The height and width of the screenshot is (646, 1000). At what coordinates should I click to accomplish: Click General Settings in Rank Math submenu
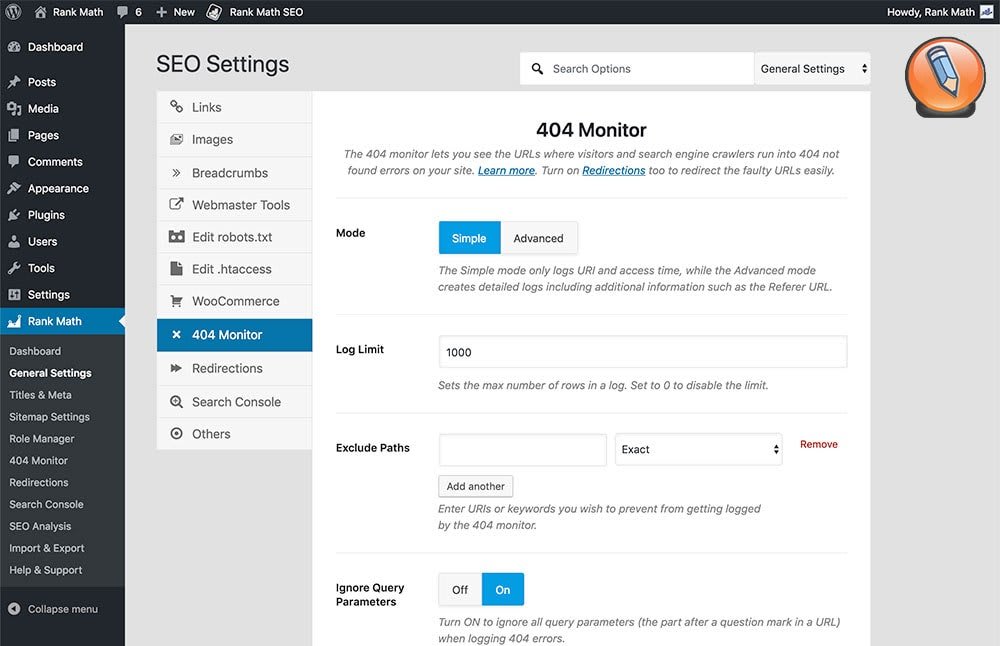coord(50,373)
